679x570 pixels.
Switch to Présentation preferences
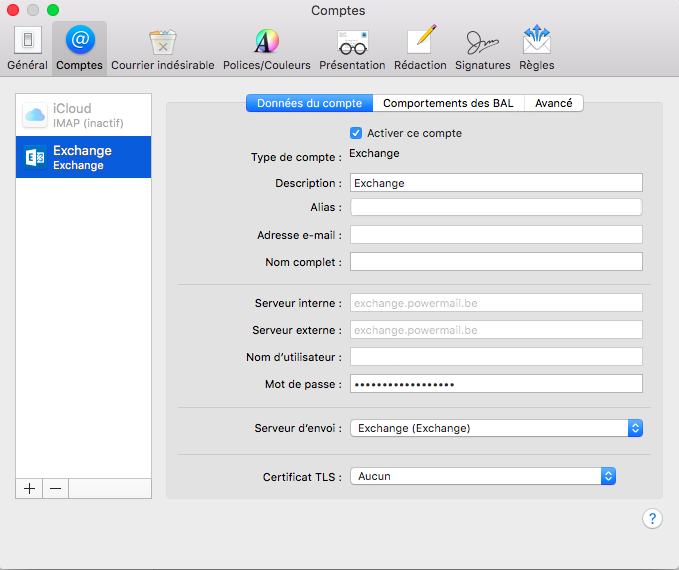pyautogui.click(x=351, y=48)
